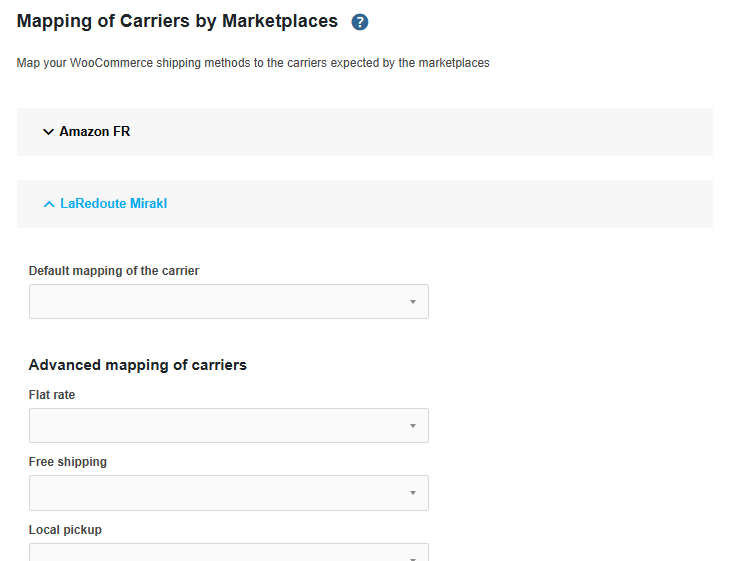Open the Default mapping of the carrier dropdown
Screen dimensions: 737x561
pos(228,302)
